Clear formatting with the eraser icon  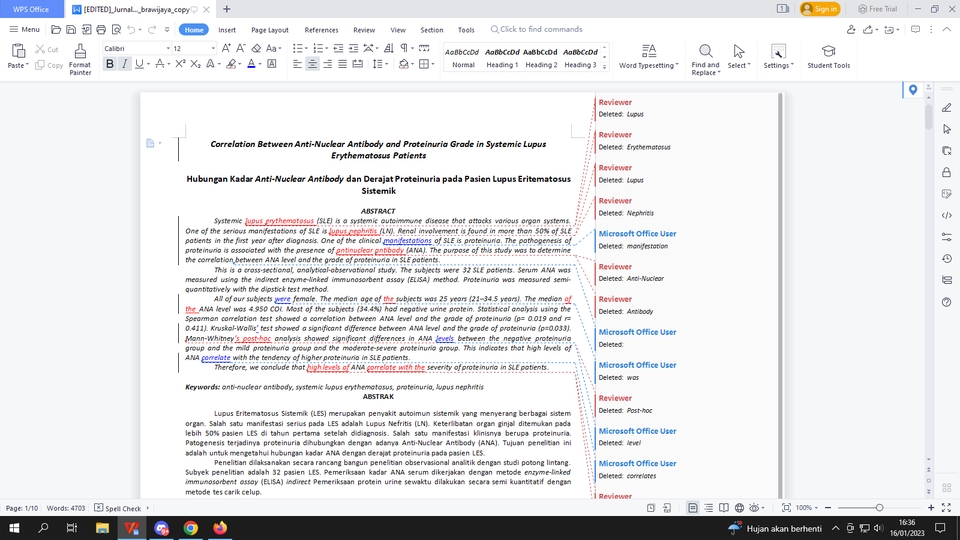tap(256, 48)
